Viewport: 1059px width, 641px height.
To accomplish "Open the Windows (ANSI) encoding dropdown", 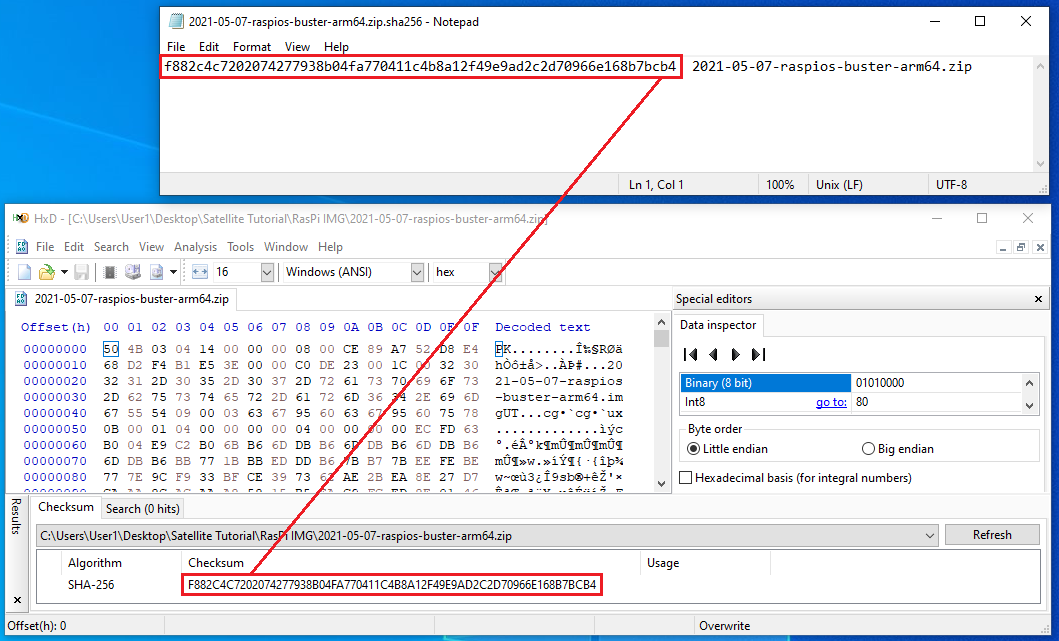I will pyautogui.click(x=417, y=272).
